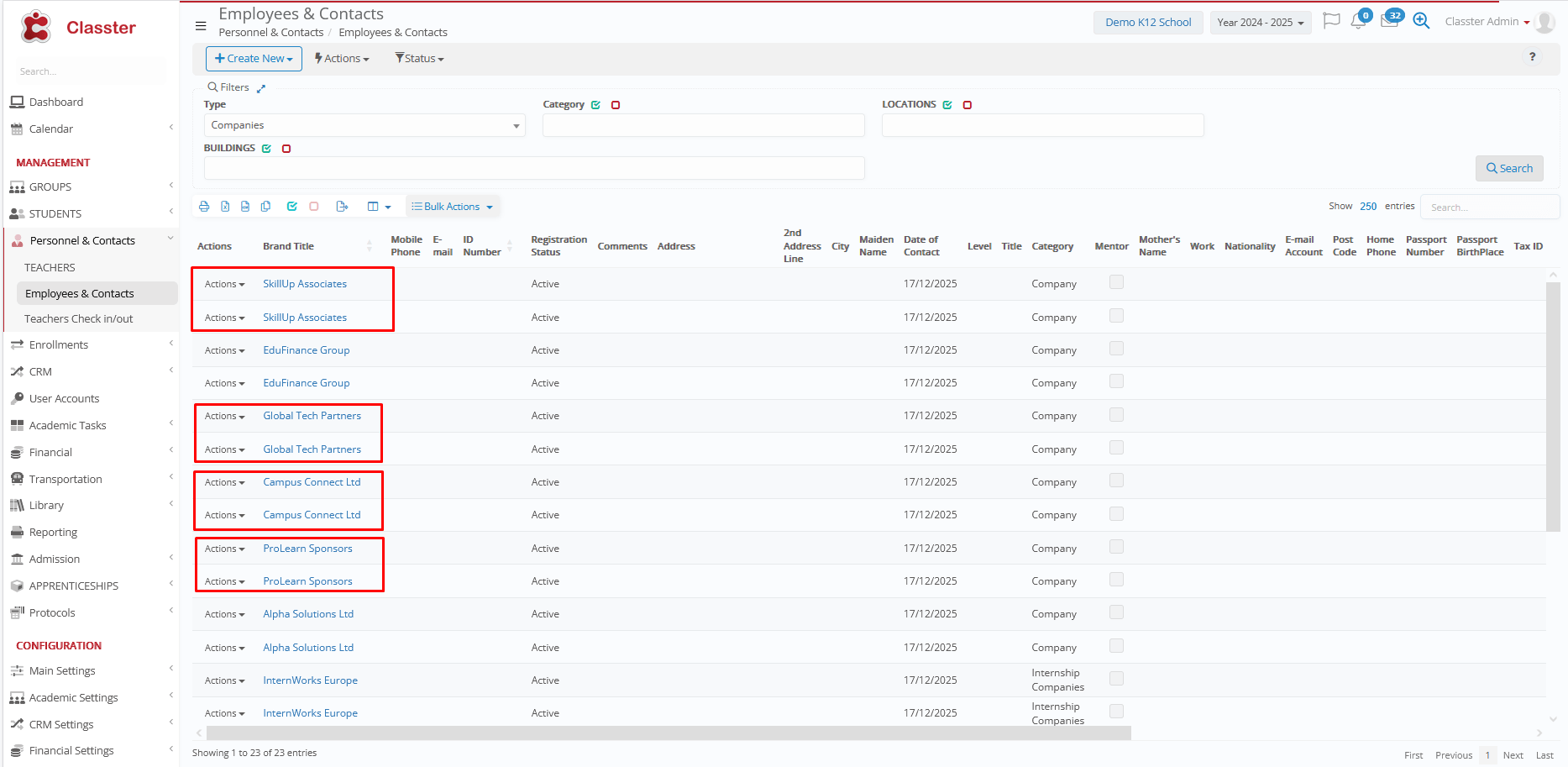Click the copy table icon
This screenshot has height=767, width=1568.
tap(266, 207)
